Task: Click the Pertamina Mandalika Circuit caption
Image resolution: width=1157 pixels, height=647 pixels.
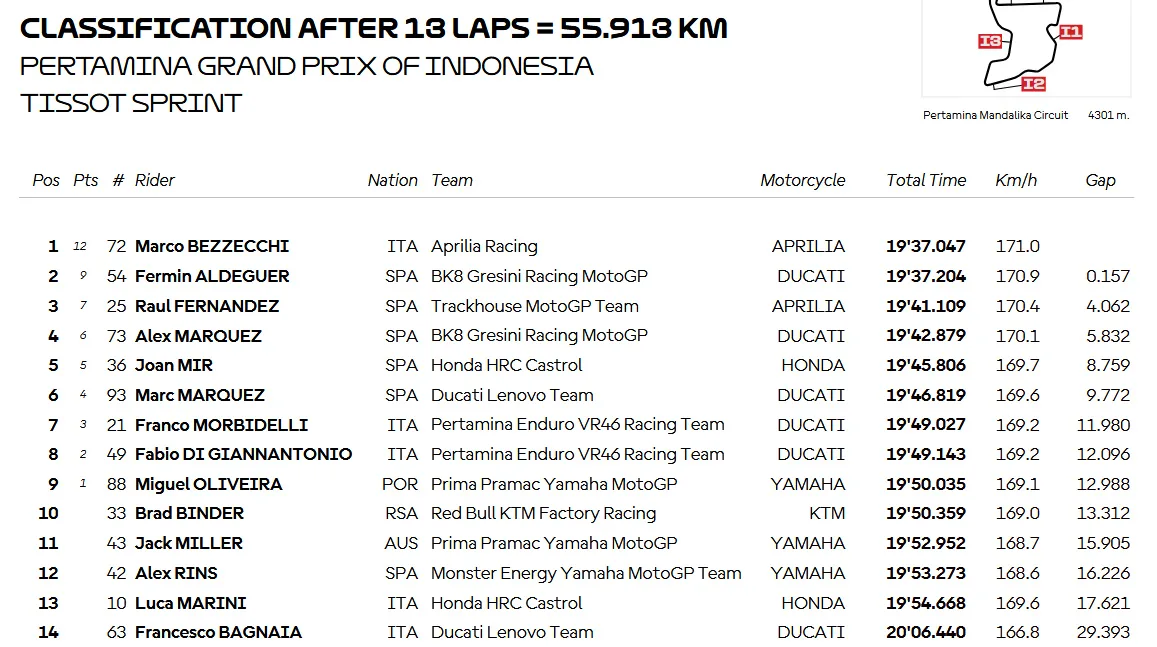Action: (995, 115)
